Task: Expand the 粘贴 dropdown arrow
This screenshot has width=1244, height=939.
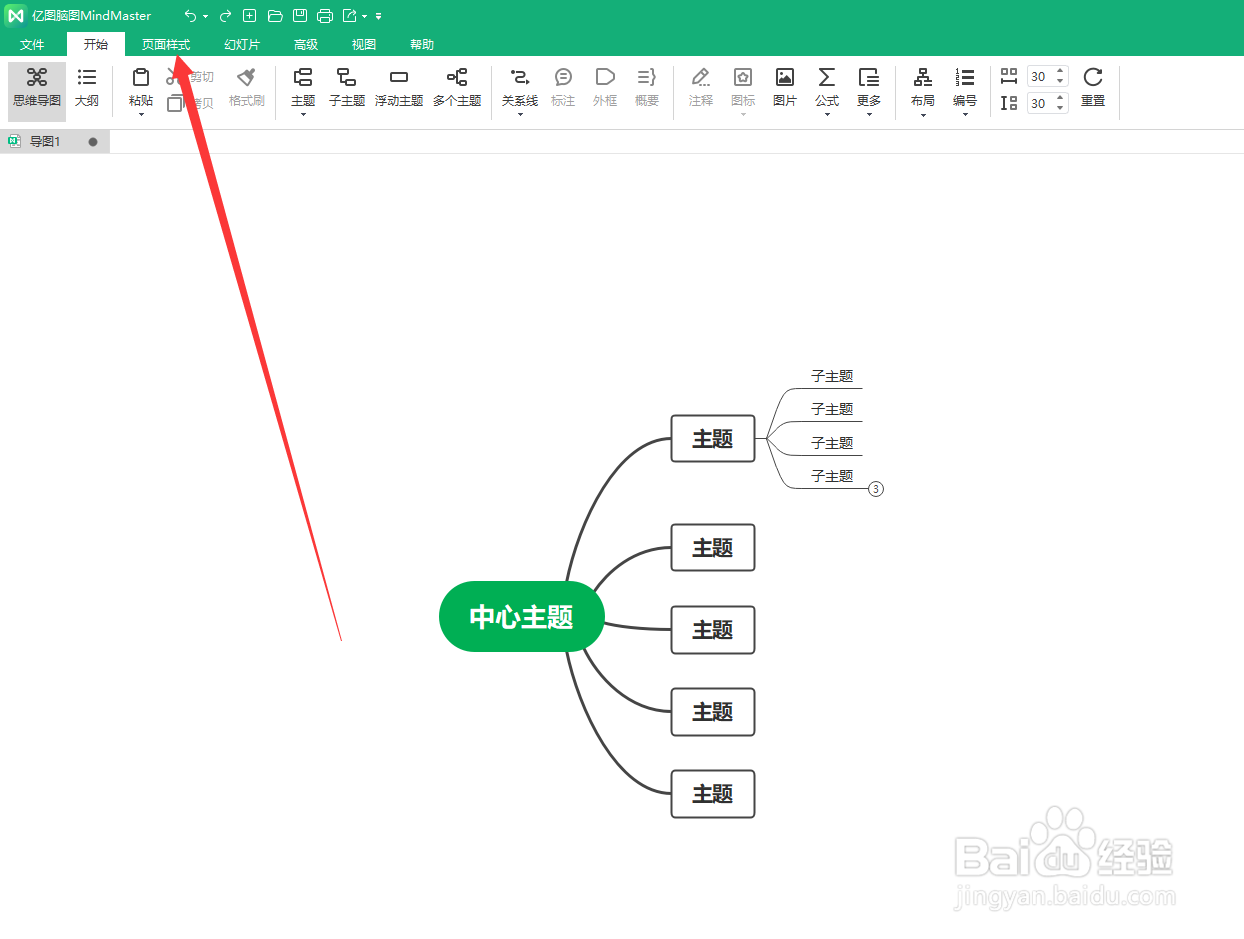Action: click(141, 114)
